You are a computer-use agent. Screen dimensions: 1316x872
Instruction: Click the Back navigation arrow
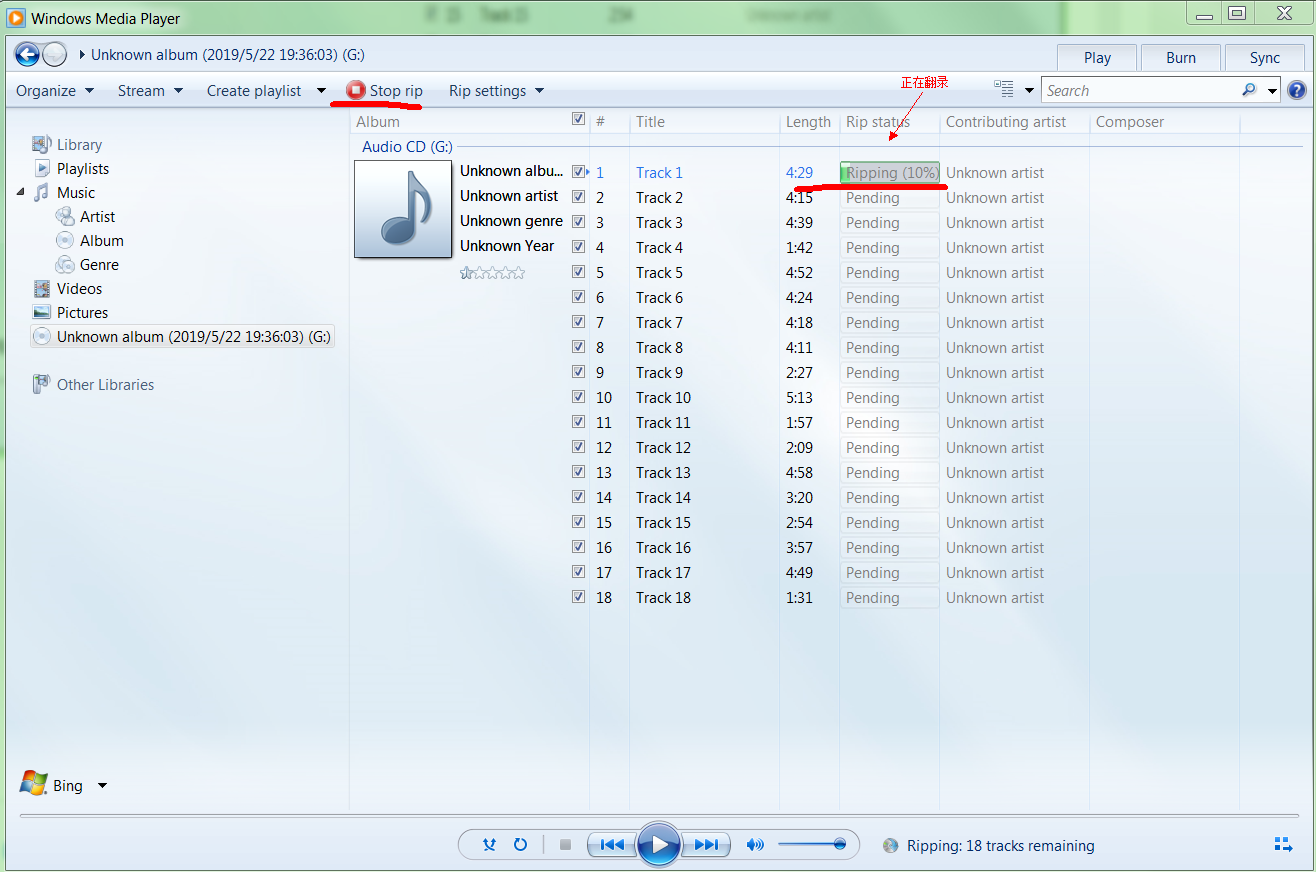[x=27, y=55]
